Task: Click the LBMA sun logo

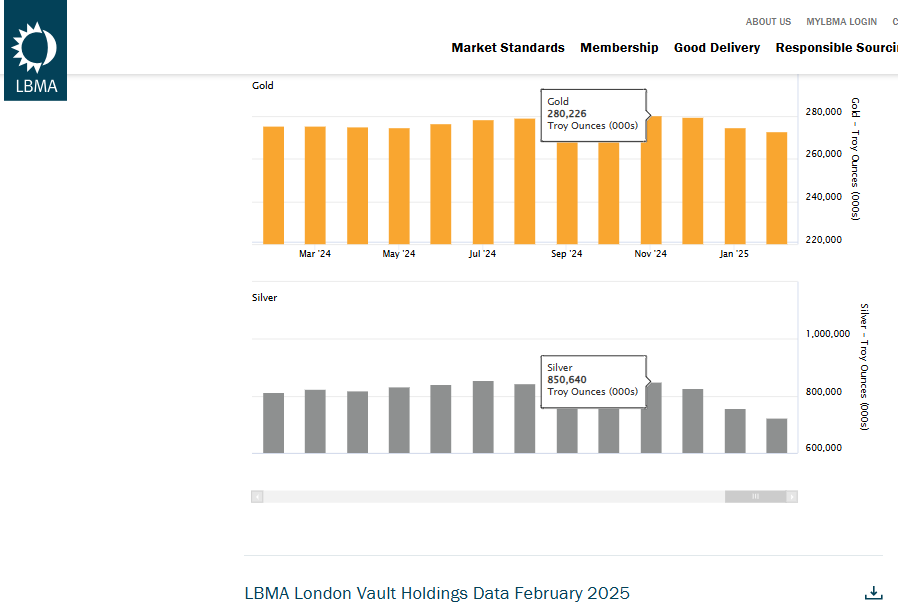Action: tap(35, 50)
